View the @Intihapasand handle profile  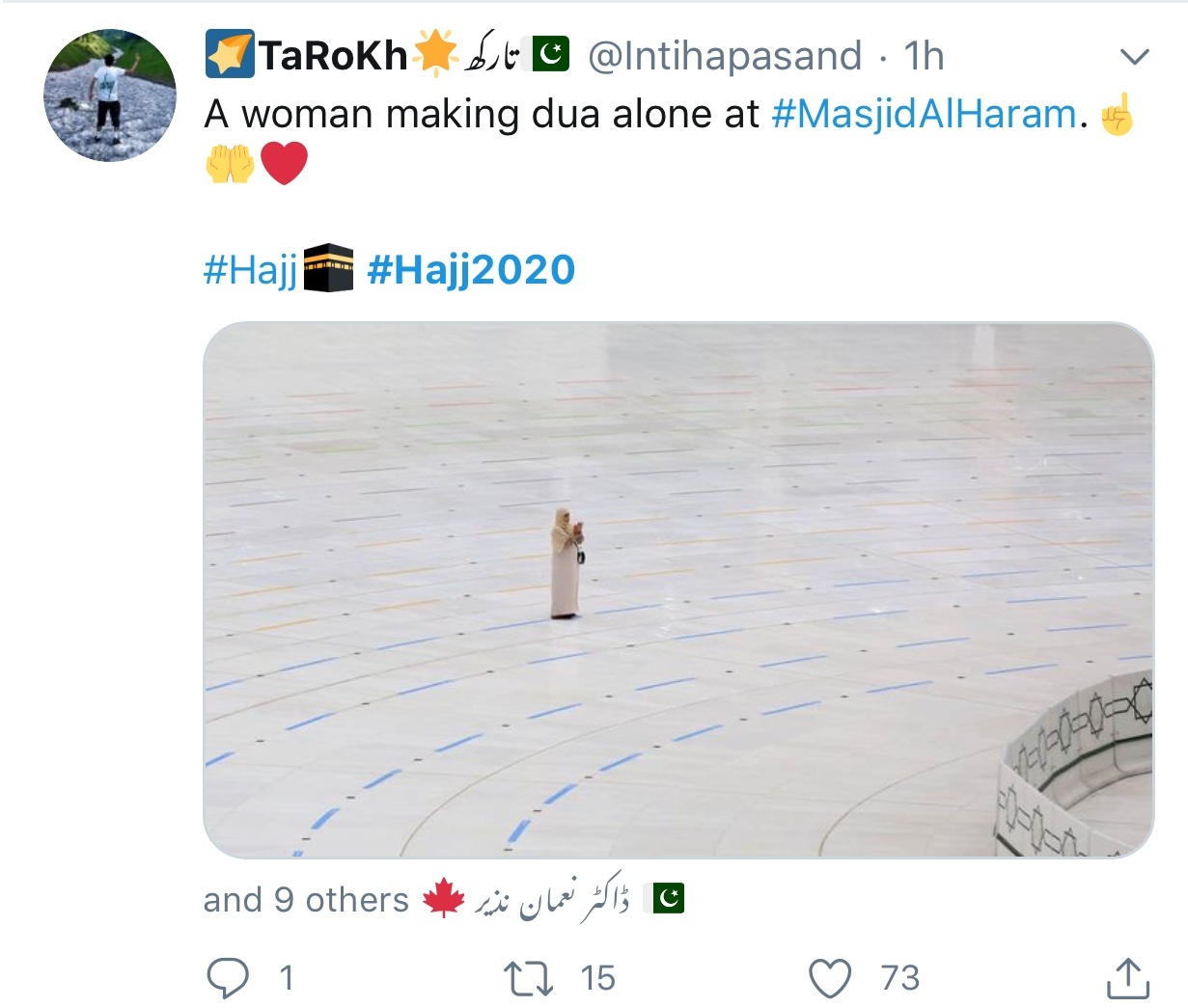725,56
